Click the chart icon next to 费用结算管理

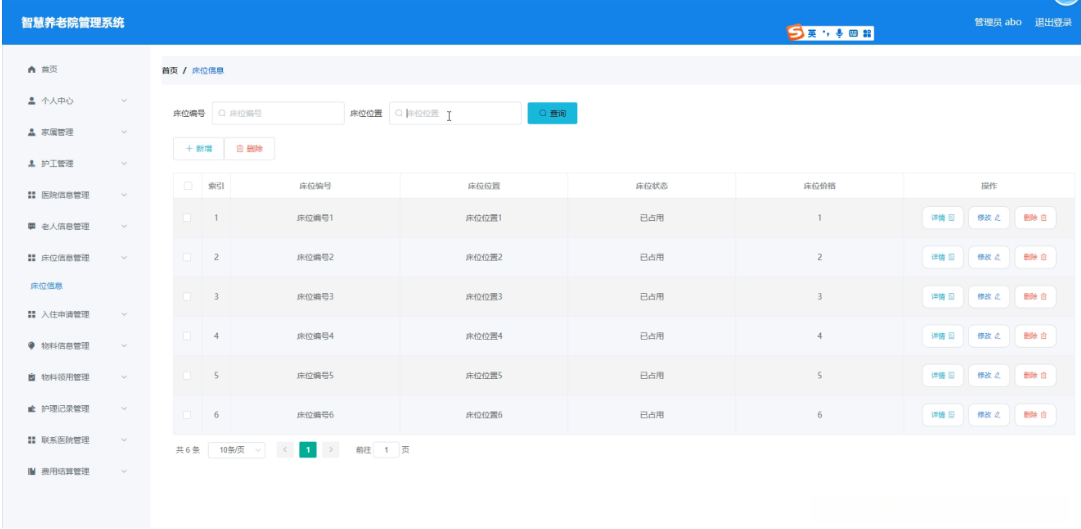coord(31,472)
